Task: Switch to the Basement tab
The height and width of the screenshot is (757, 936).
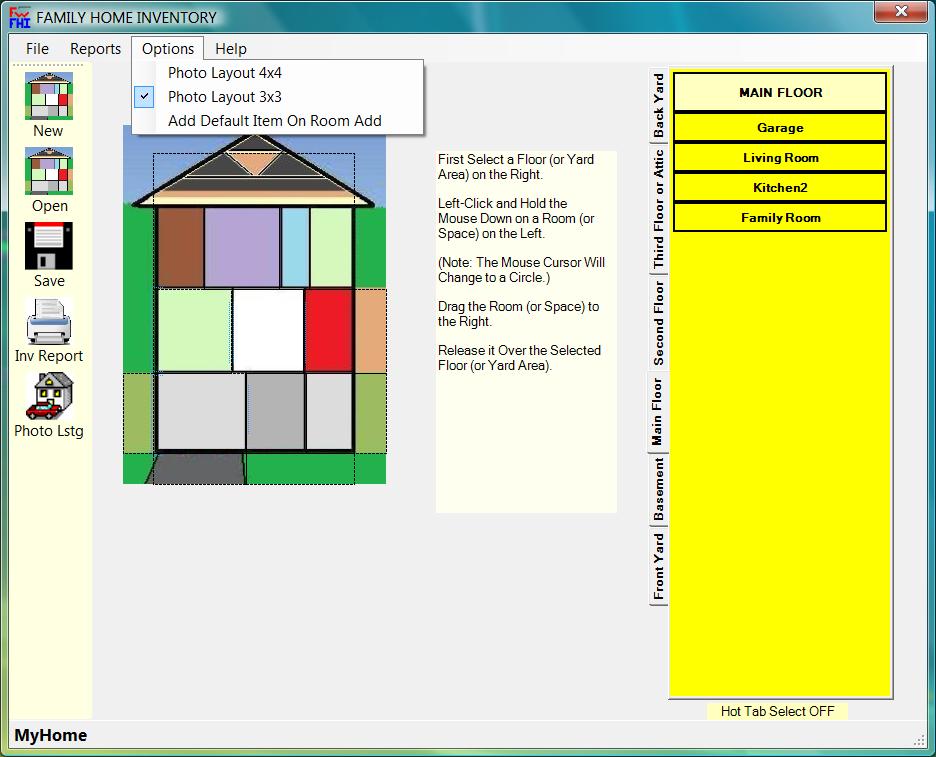Action: tap(658, 489)
